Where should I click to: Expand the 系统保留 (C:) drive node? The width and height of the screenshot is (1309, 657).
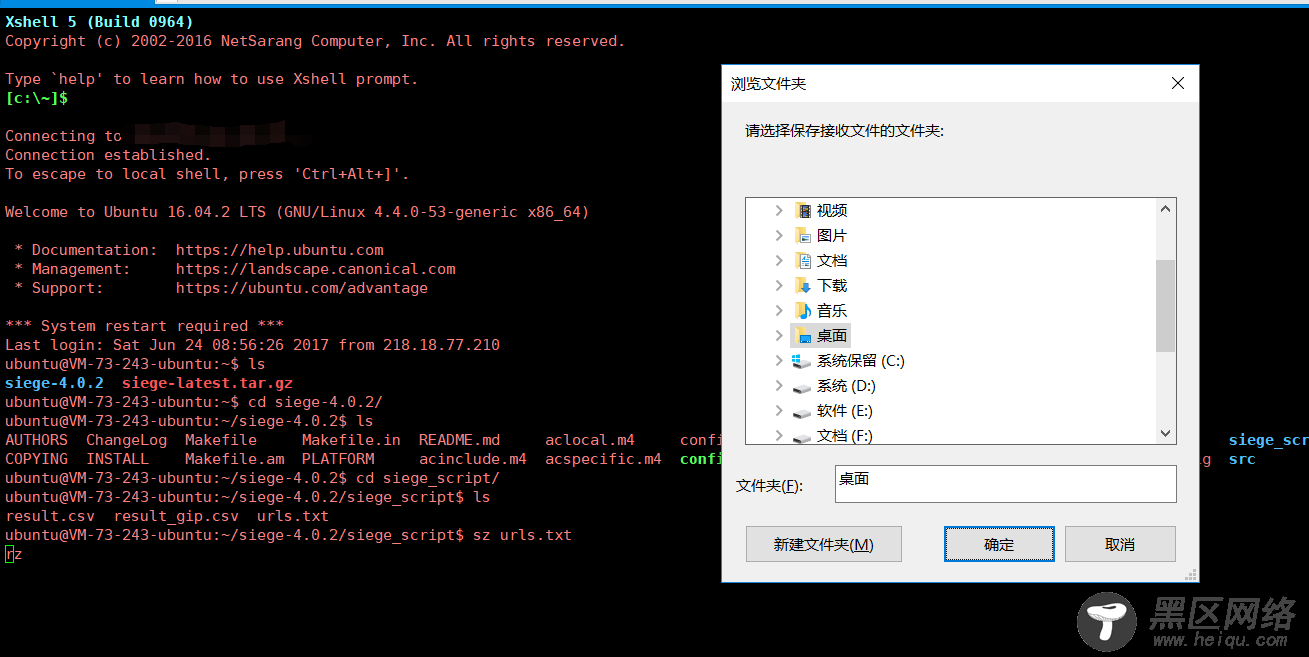click(779, 360)
